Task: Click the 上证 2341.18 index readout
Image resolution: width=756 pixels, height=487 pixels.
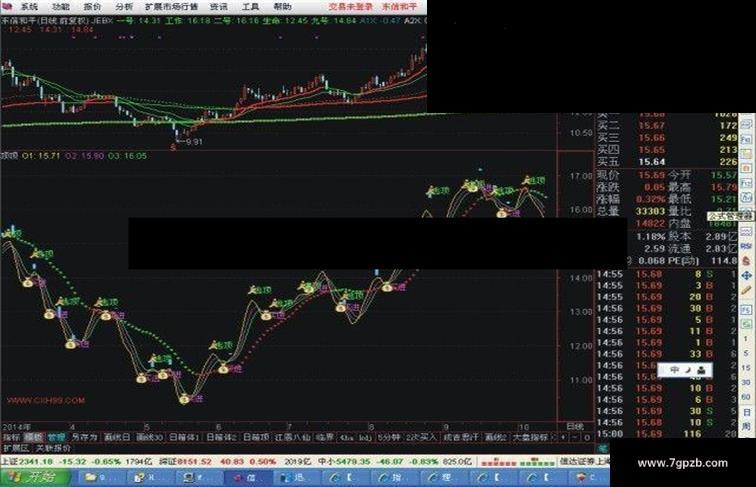Action: point(27,461)
